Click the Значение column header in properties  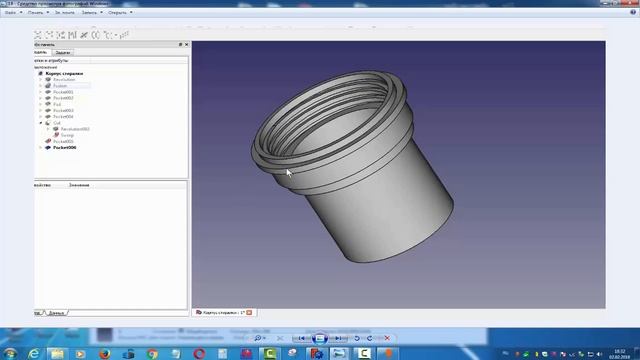(x=79, y=185)
